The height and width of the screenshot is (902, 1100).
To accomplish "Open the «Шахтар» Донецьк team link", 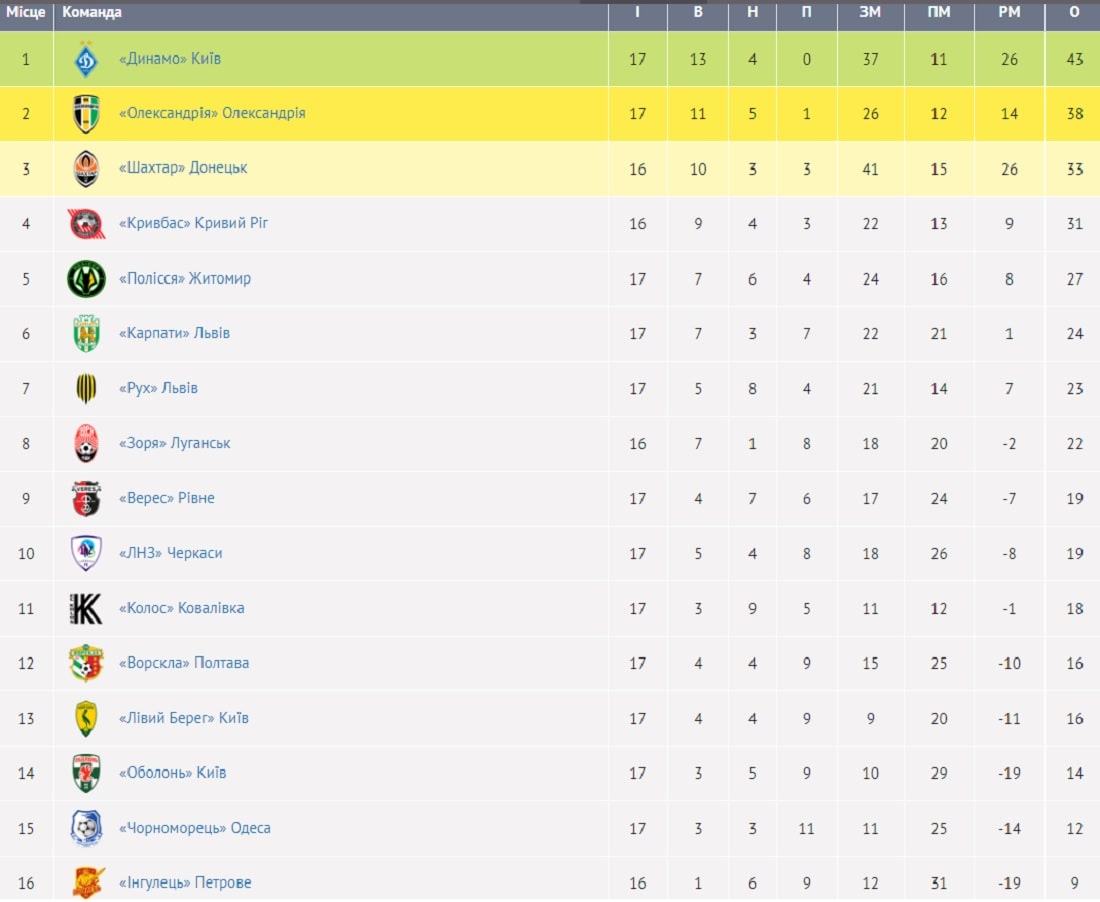I will [183, 168].
